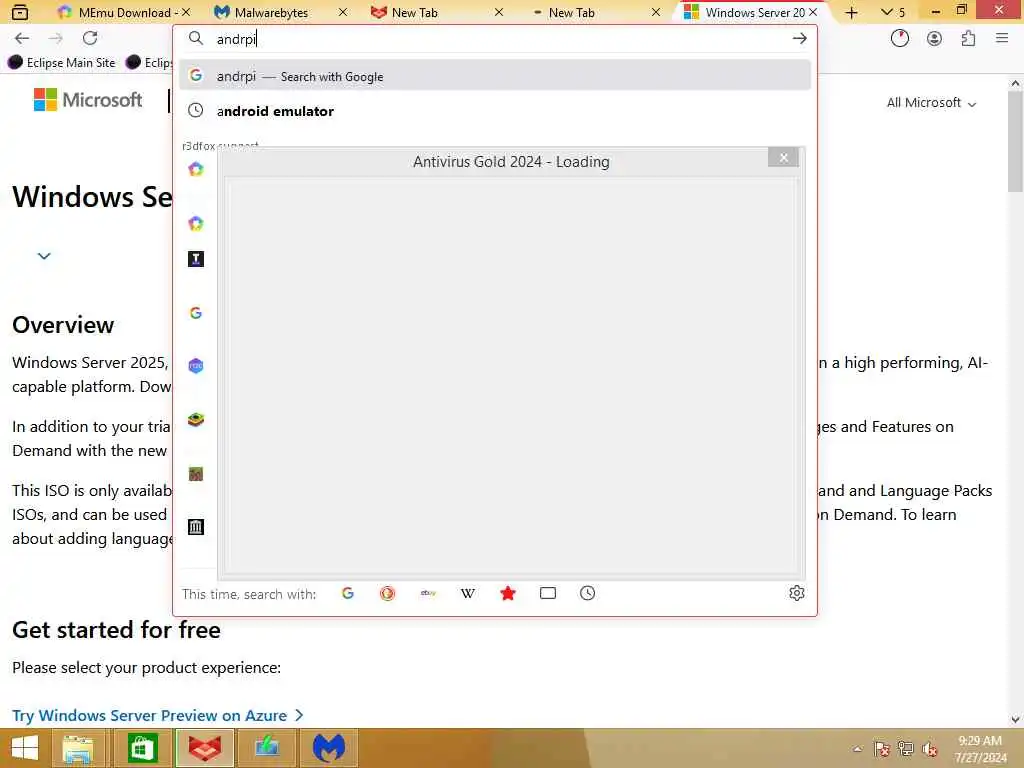Expand the All Microsoft dropdown
1024x768 pixels.
coord(931,103)
